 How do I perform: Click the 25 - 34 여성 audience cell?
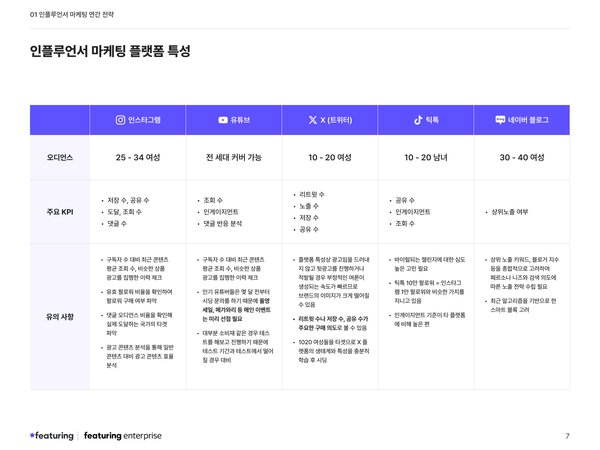[x=138, y=157]
